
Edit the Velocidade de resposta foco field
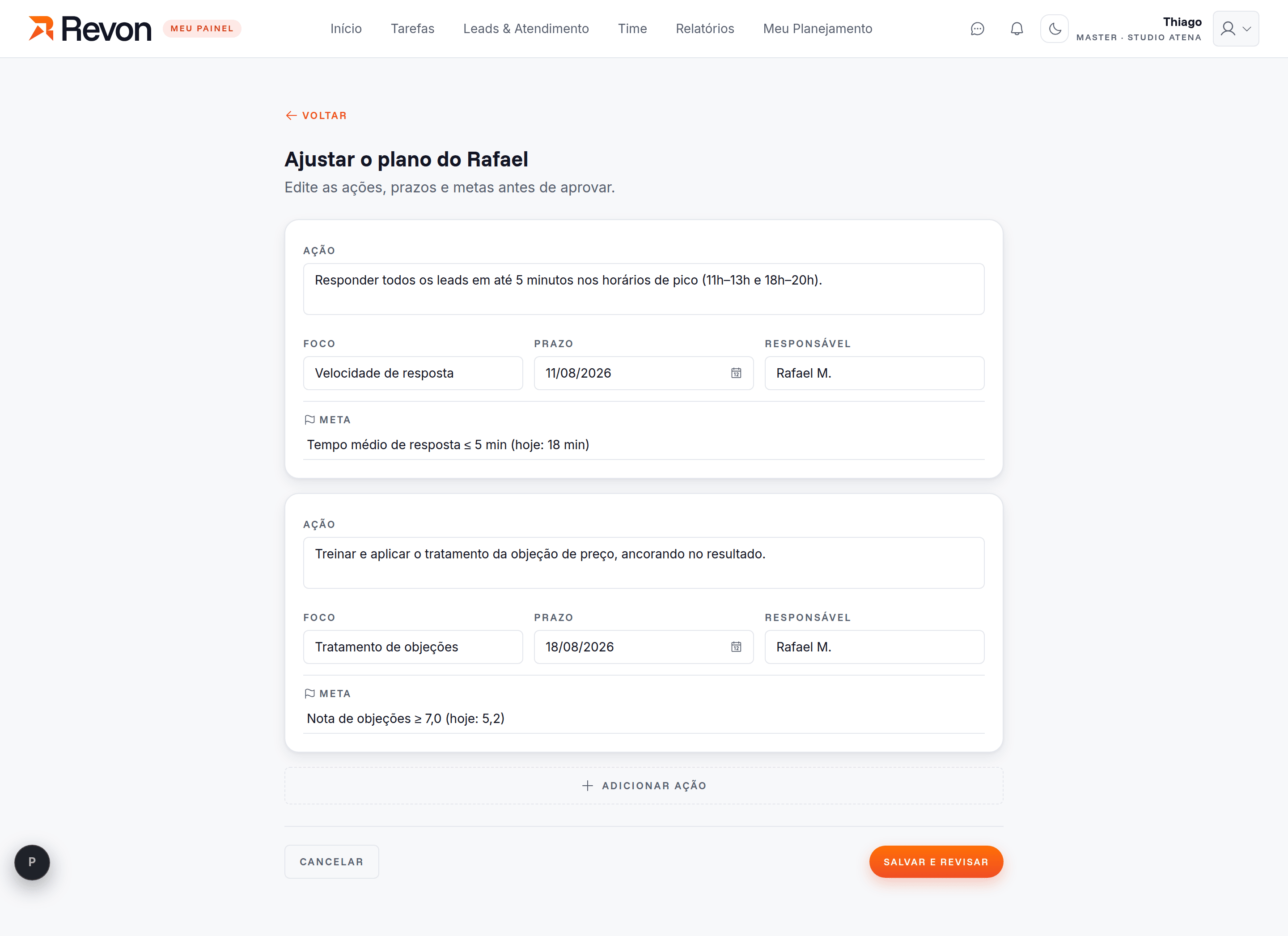point(413,374)
